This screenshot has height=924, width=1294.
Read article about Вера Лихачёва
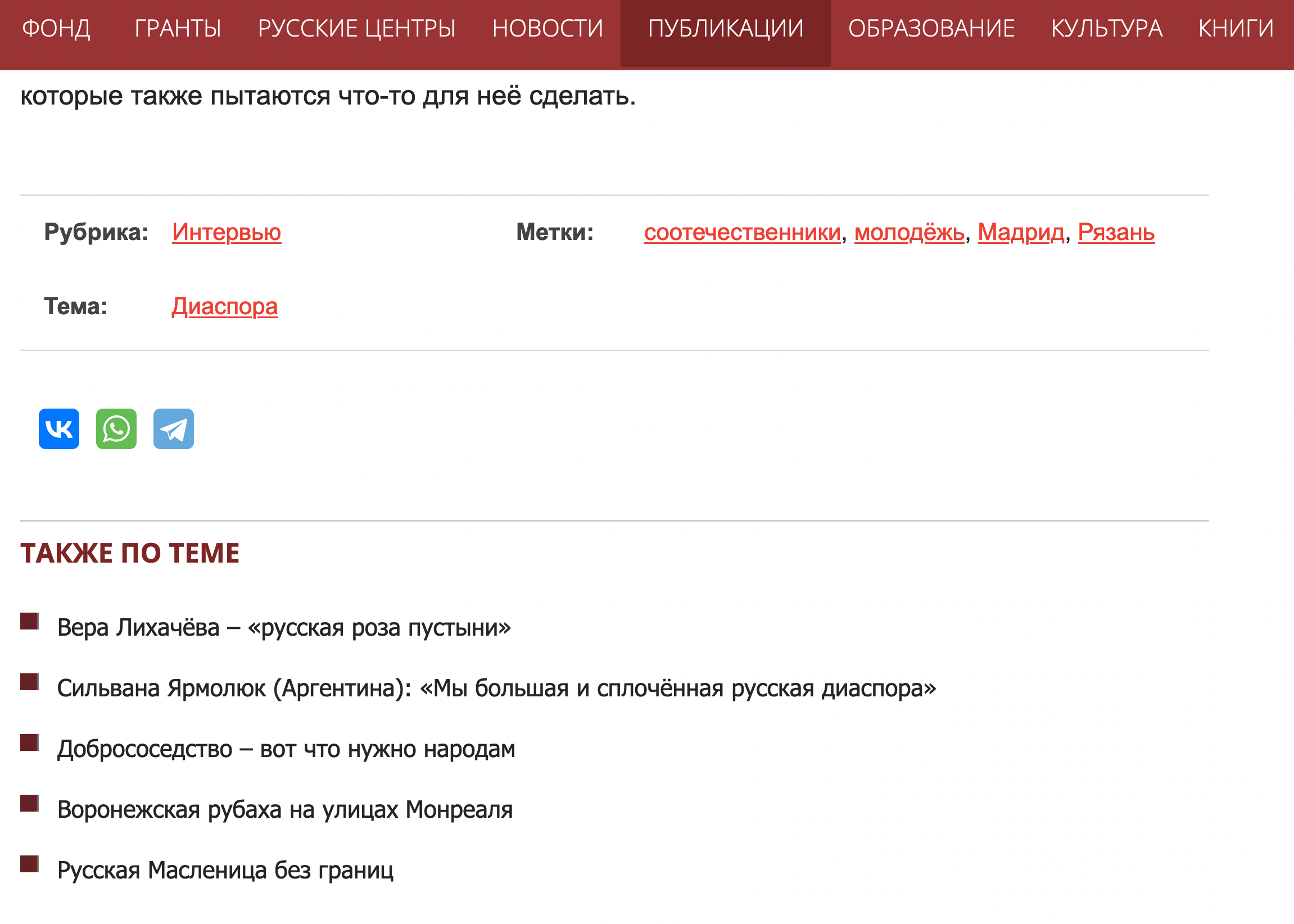pyautogui.click(x=284, y=628)
